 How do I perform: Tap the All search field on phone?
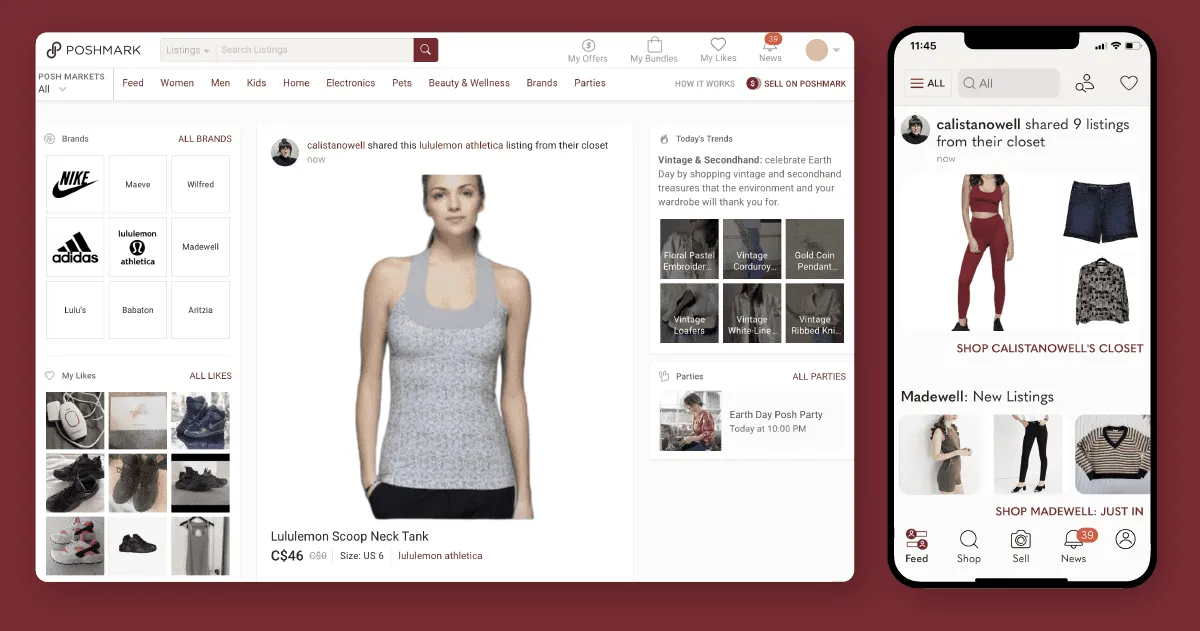click(1008, 83)
